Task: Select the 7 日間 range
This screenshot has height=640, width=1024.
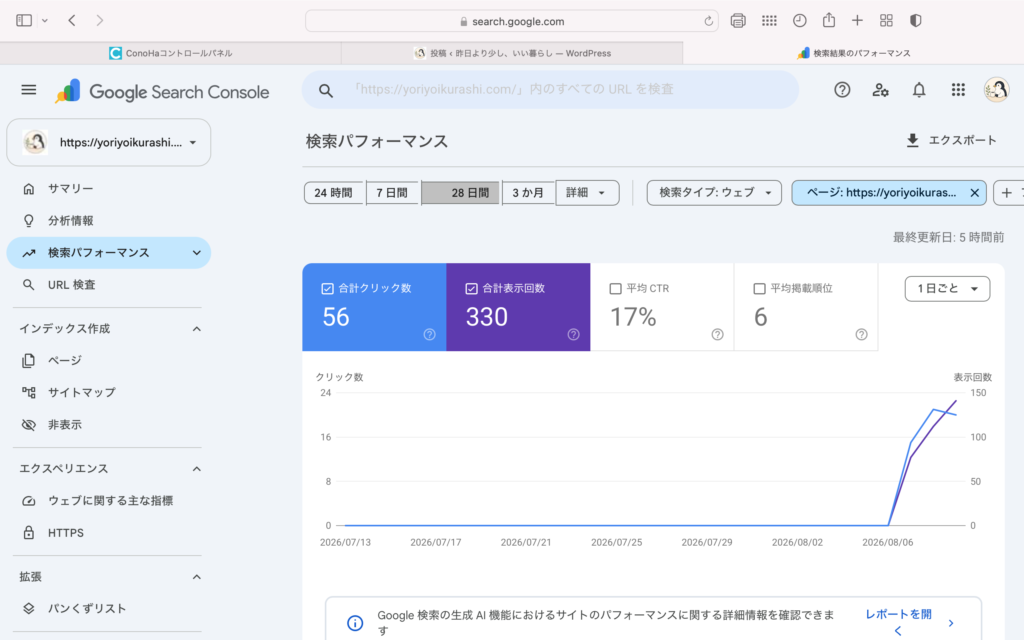Action: [x=392, y=193]
